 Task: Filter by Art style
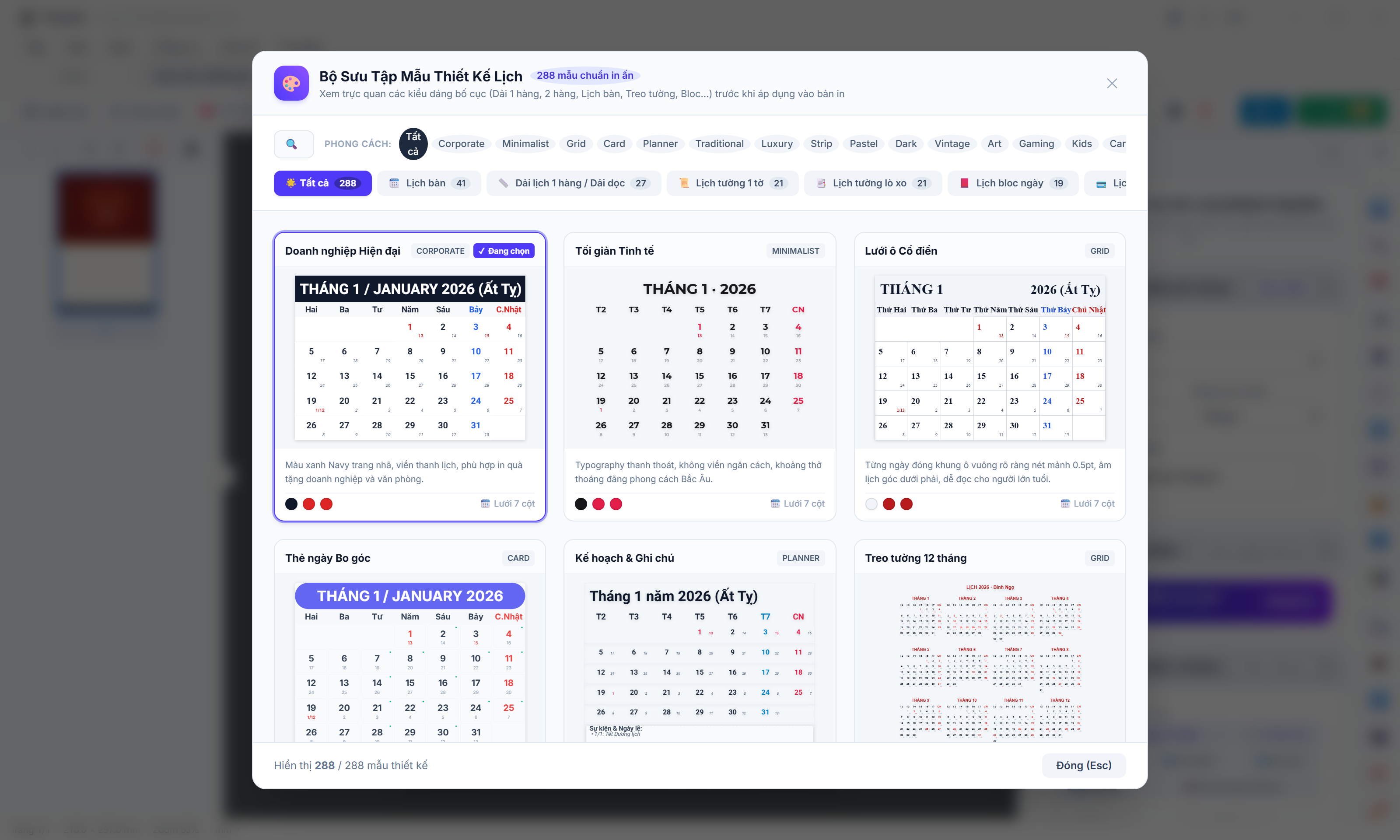pos(994,144)
